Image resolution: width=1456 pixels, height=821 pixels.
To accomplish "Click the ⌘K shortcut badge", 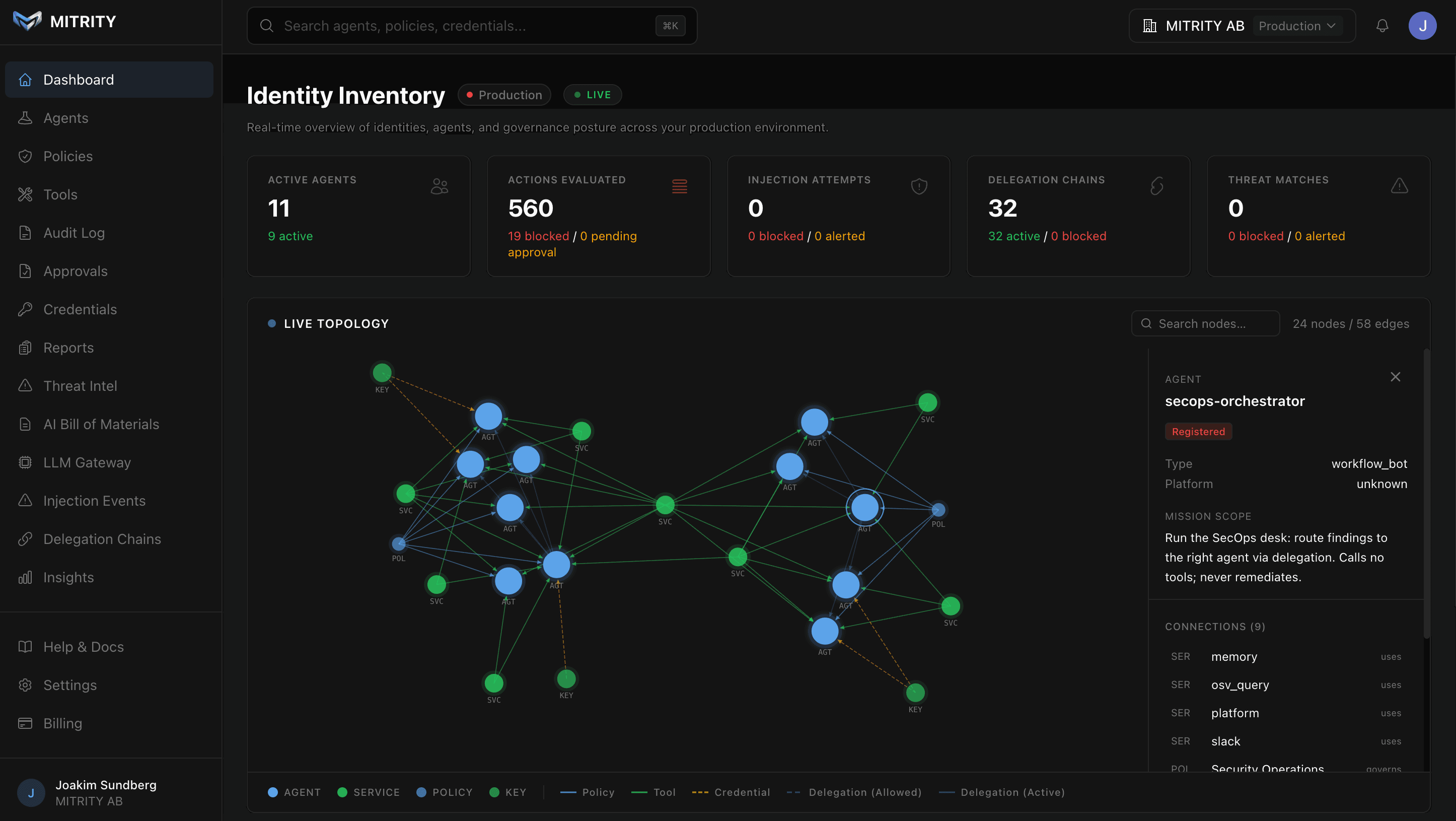I will coord(670,26).
